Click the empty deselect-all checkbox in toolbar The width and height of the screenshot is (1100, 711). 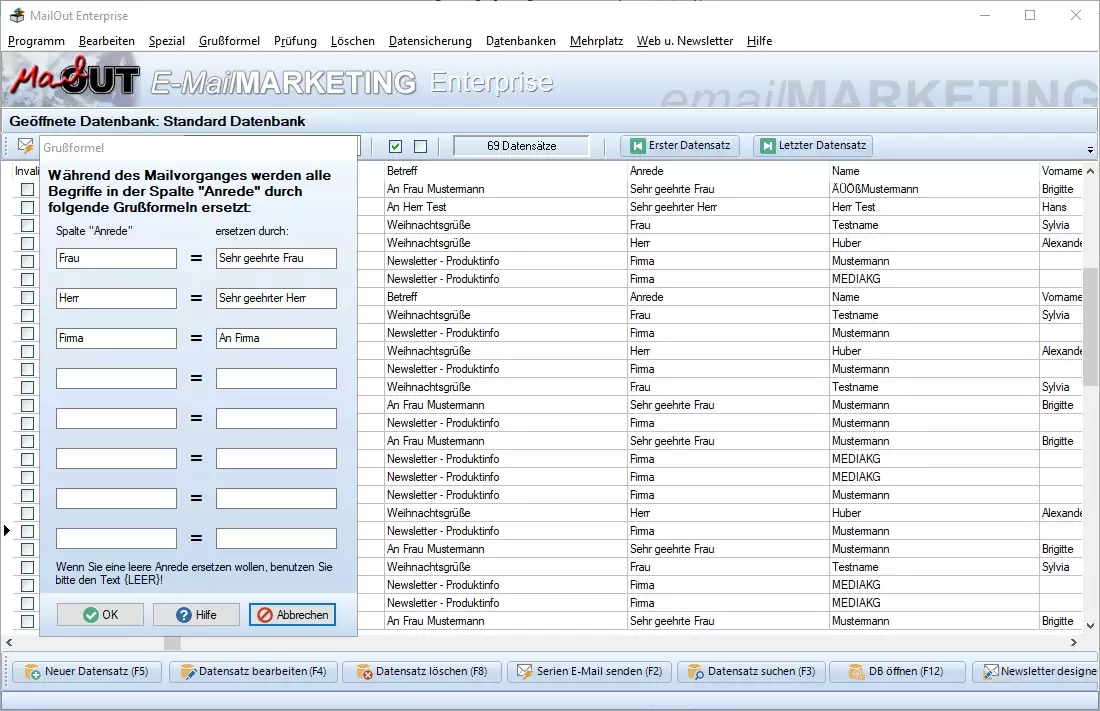coord(420,147)
